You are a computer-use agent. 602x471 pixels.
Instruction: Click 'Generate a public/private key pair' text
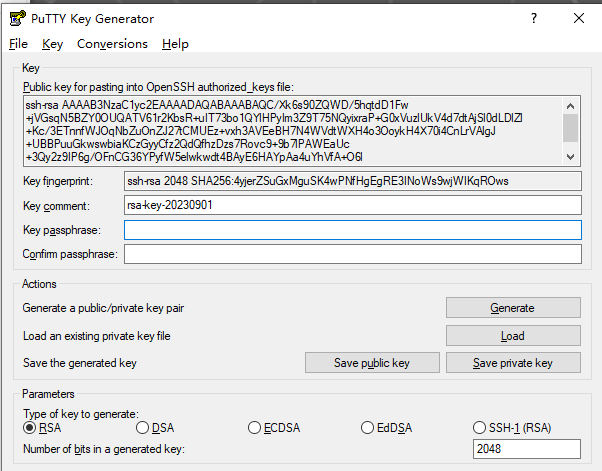[103, 308]
